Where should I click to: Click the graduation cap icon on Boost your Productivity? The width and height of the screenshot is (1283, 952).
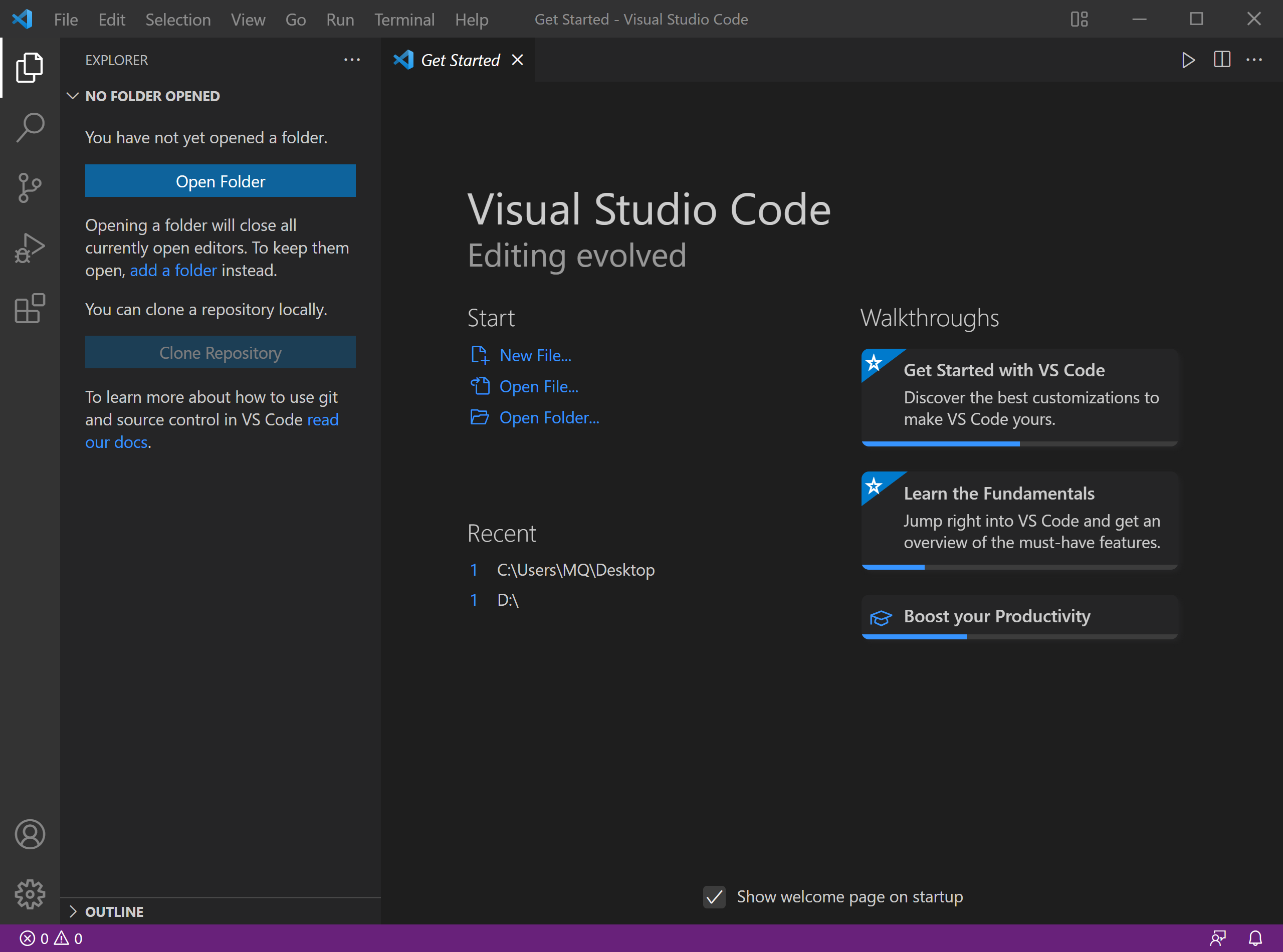pyautogui.click(x=881, y=618)
